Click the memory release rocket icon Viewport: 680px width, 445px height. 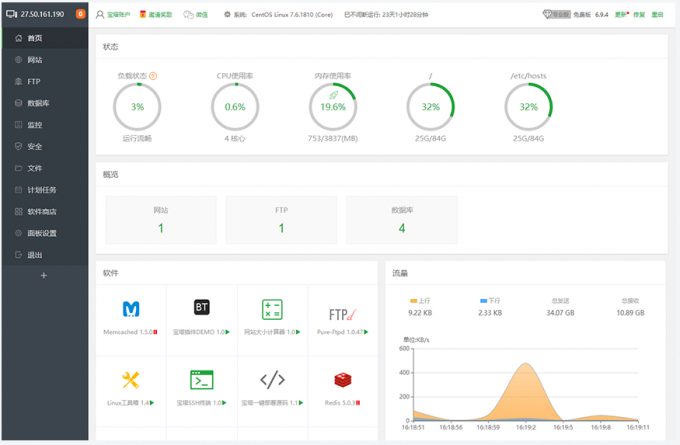coord(333,95)
